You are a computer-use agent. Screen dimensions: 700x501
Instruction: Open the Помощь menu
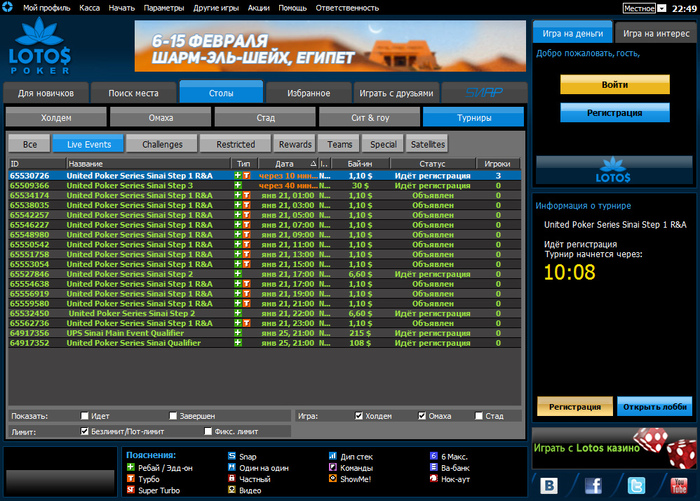(x=292, y=8)
